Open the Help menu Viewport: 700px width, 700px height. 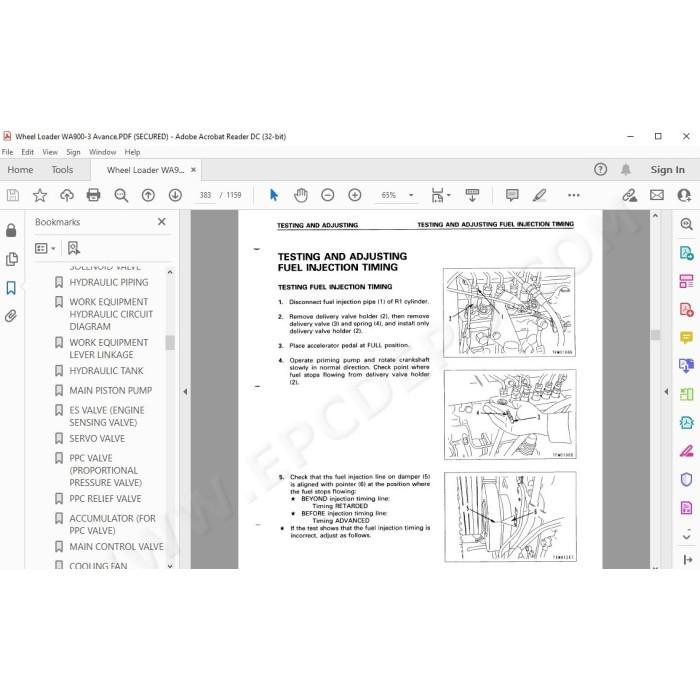point(132,152)
